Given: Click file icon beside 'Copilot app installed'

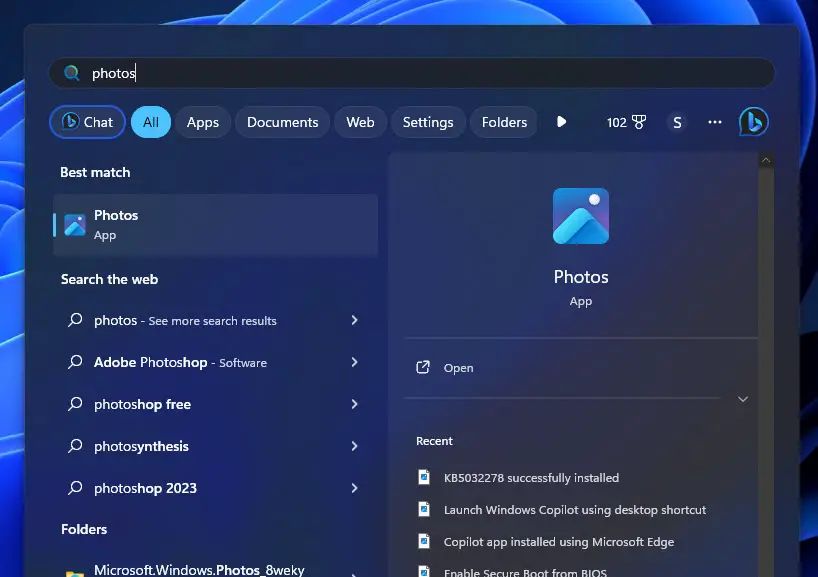Looking at the screenshot, I should click(424, 542).
